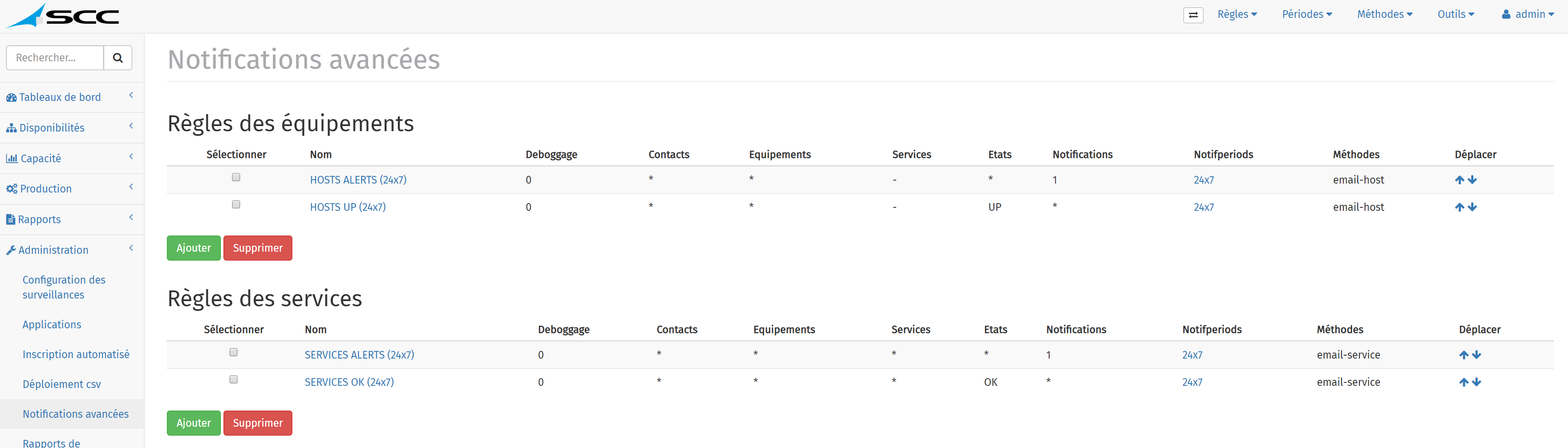
Task: Focus the Rechercher search field
Action: [x=55, y=58]
